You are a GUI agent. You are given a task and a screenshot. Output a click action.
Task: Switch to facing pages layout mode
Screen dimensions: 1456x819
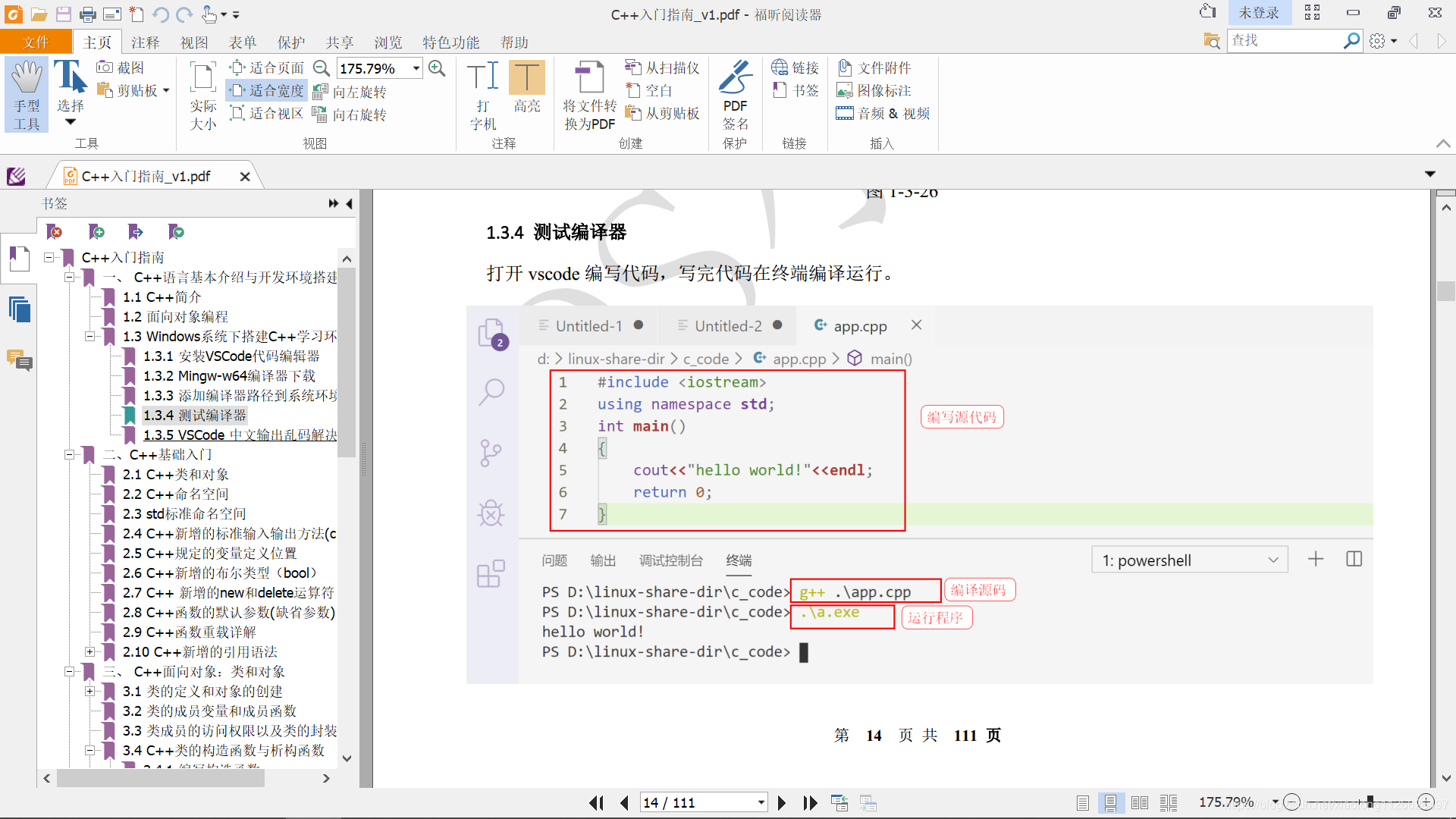click(x=1139, y=802)
